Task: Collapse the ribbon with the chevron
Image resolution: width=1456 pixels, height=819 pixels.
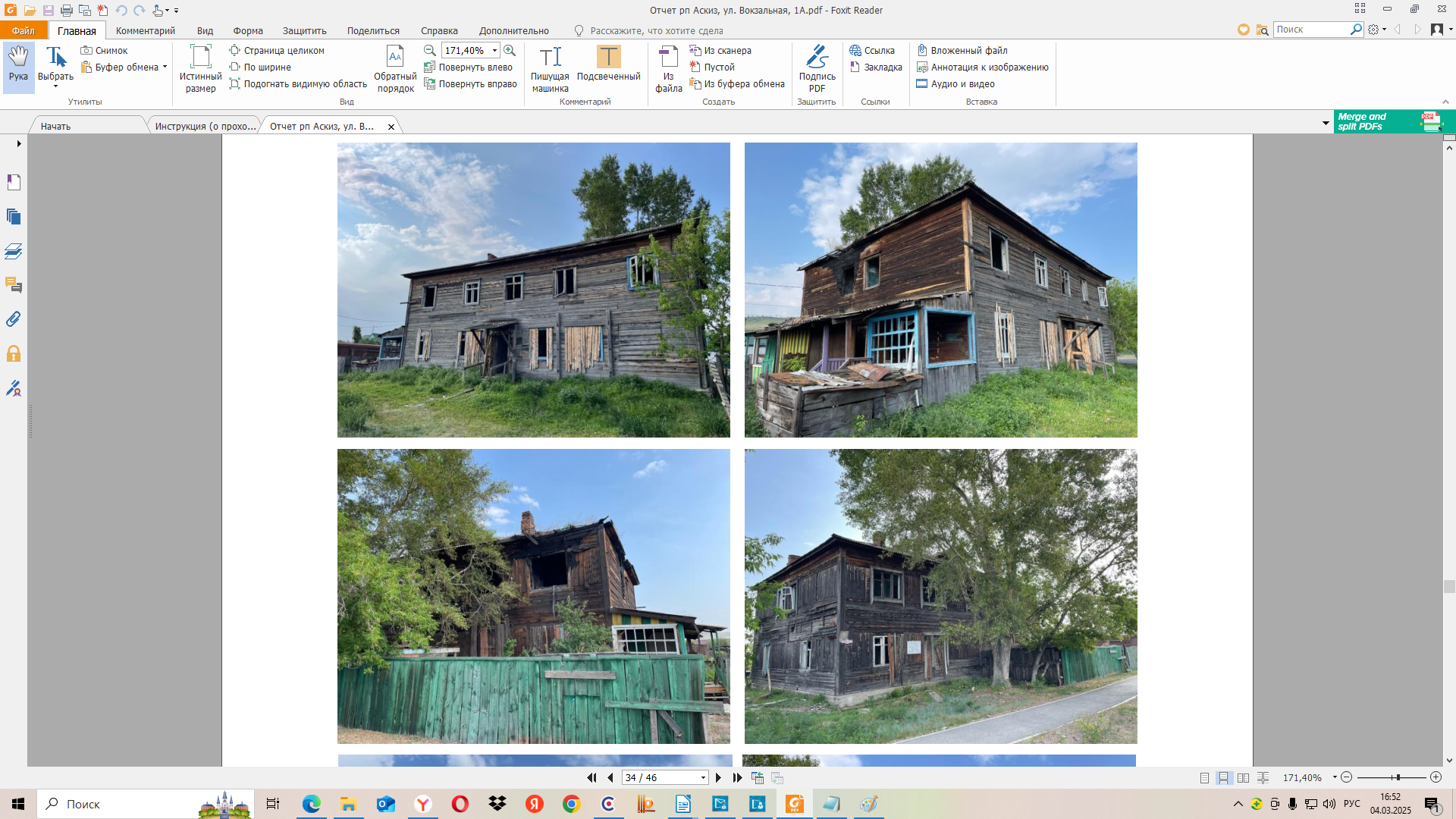Action: coord(1445,102)
